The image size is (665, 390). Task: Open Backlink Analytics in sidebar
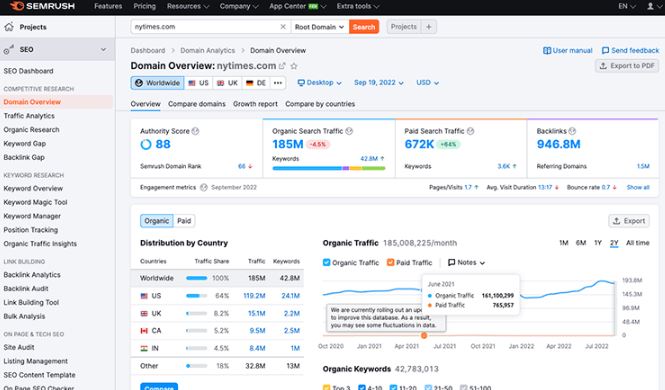[32, 275]
